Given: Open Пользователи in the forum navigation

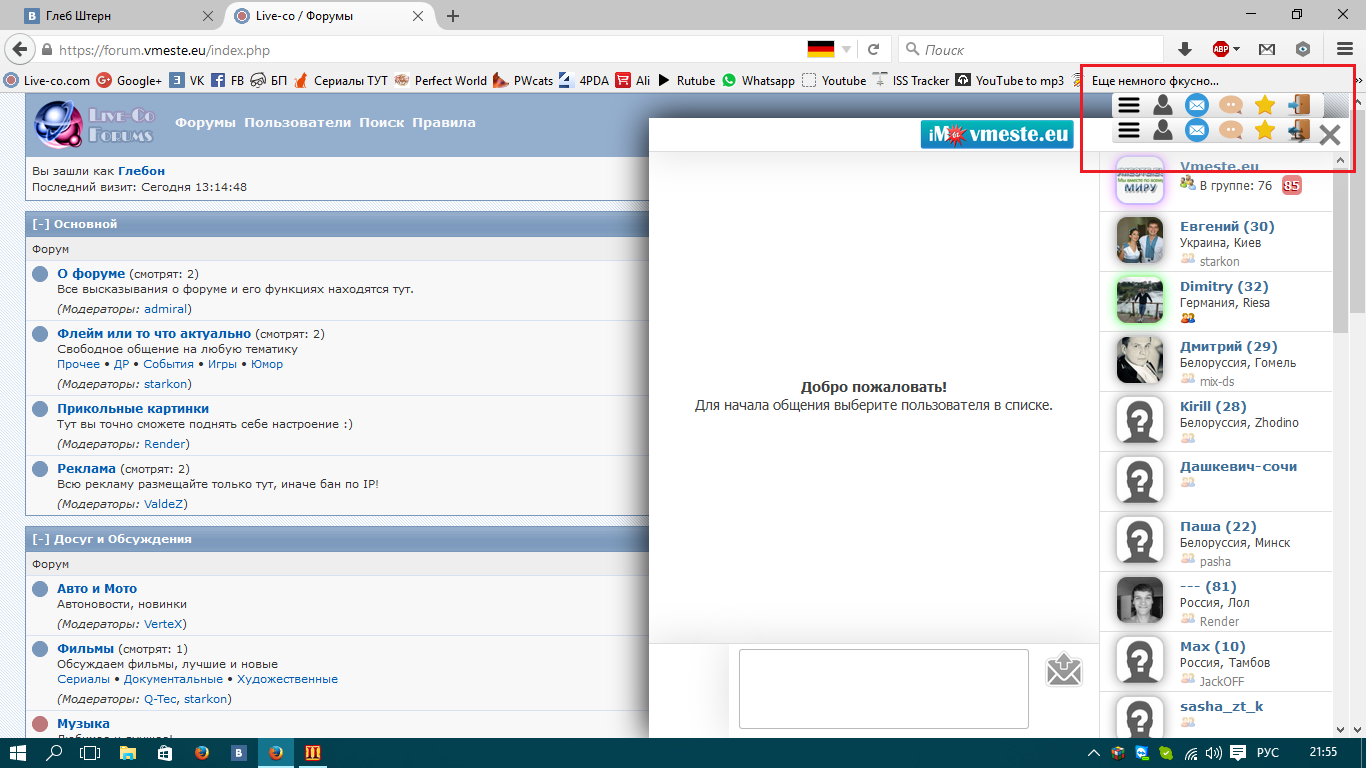Looking at the screenshot, I should 297,122.
